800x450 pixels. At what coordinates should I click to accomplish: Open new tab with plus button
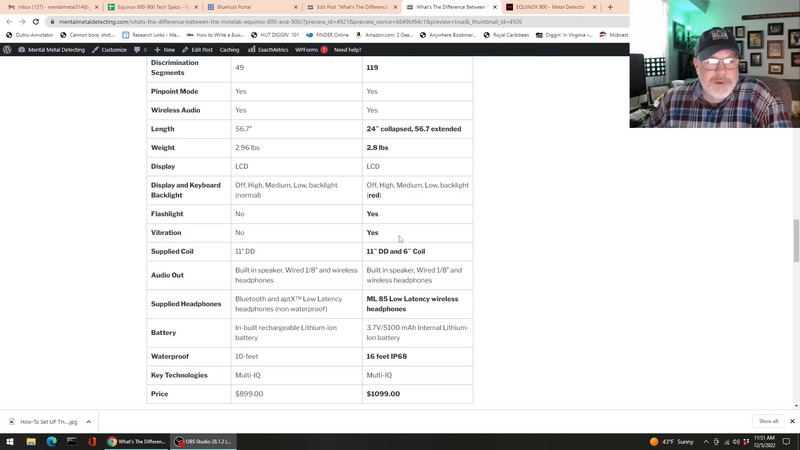(x=610, y=7)
